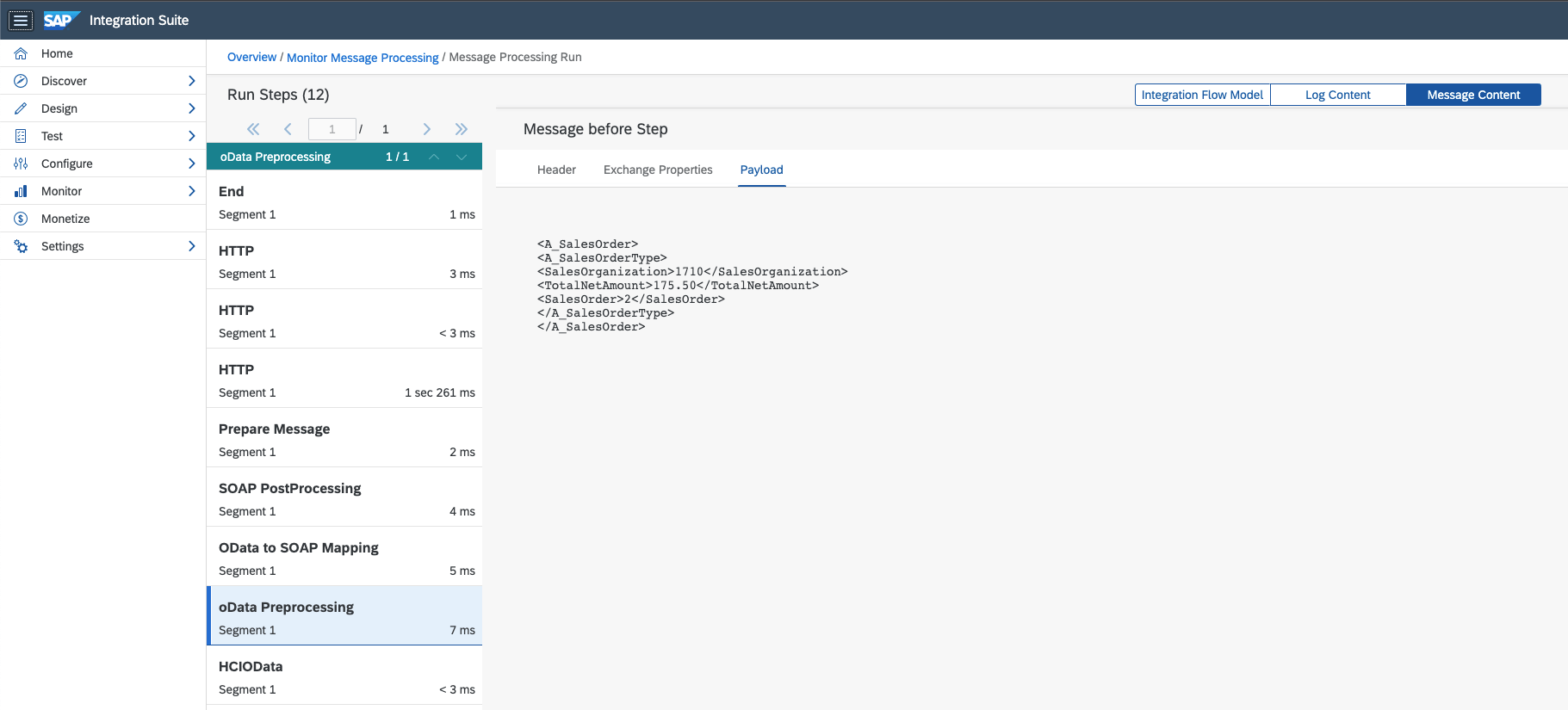This screenshot has height=710, width=1568.
Task: Click the Monetize dollar icon
Action: coord(21,219)
